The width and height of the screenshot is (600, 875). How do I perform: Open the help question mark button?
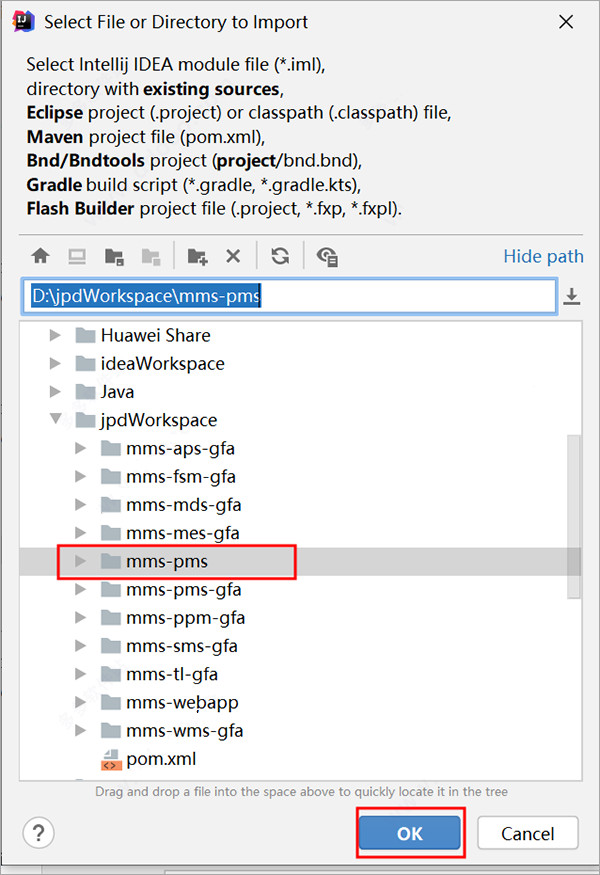coord(38,832)
